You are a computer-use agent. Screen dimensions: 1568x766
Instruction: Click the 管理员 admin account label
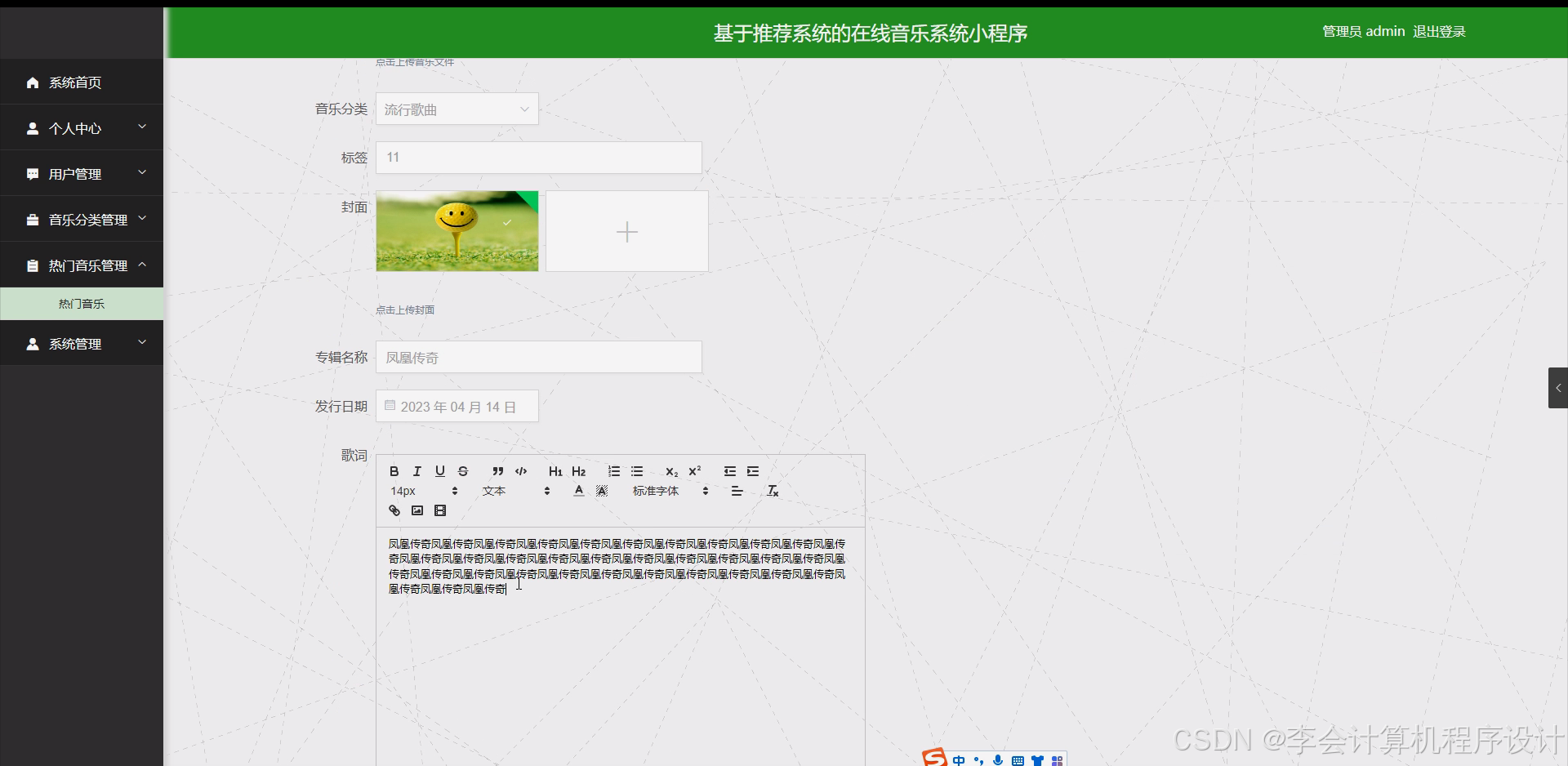pos(1364,32)
